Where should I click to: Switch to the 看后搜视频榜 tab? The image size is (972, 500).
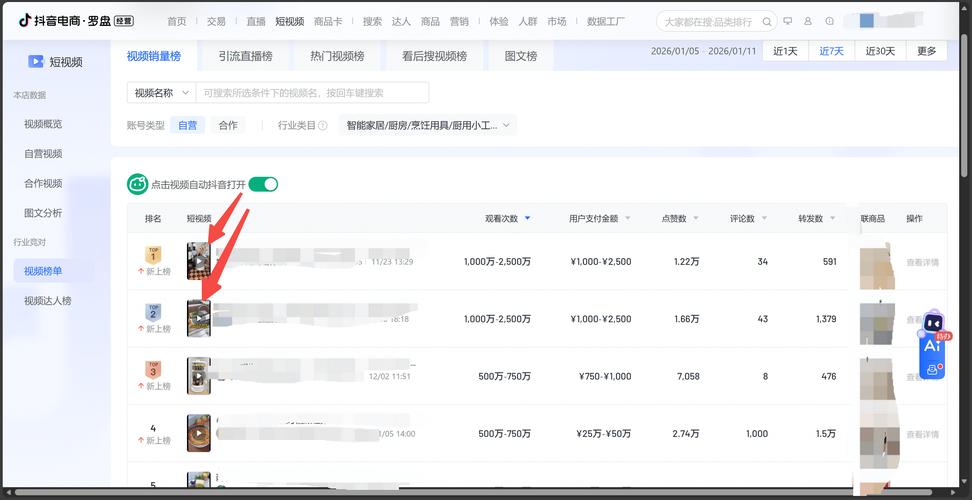click(434, 56)
